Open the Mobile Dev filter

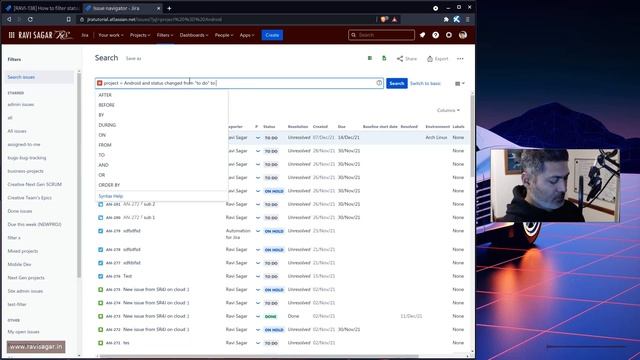[19, 264]
